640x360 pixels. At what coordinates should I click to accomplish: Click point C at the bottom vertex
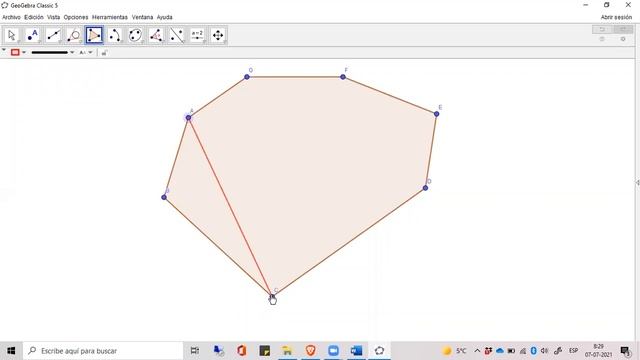pyautogui.click(x=272, y=296)
